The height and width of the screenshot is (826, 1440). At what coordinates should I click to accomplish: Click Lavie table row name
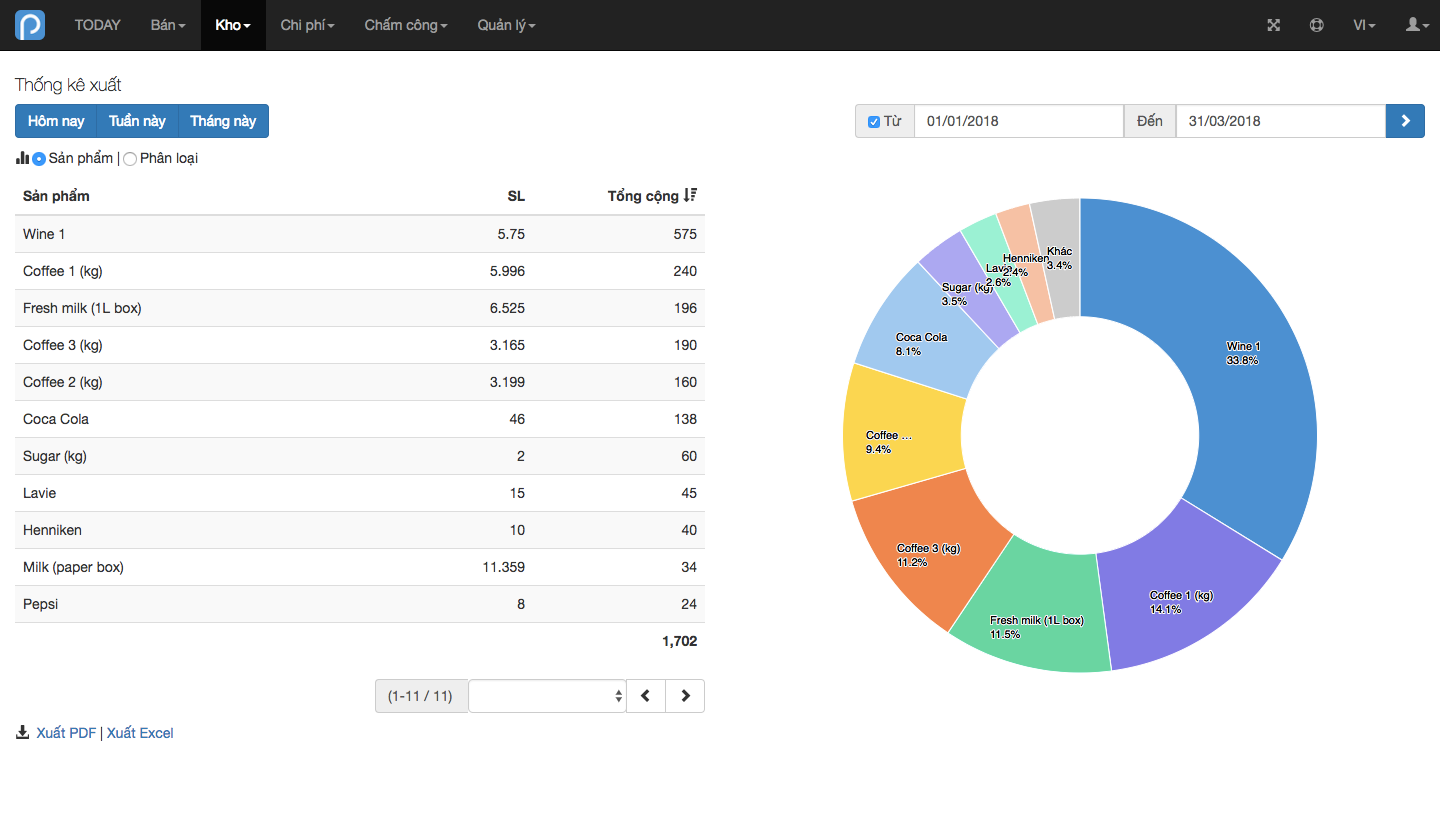click(x=40, y=493)
